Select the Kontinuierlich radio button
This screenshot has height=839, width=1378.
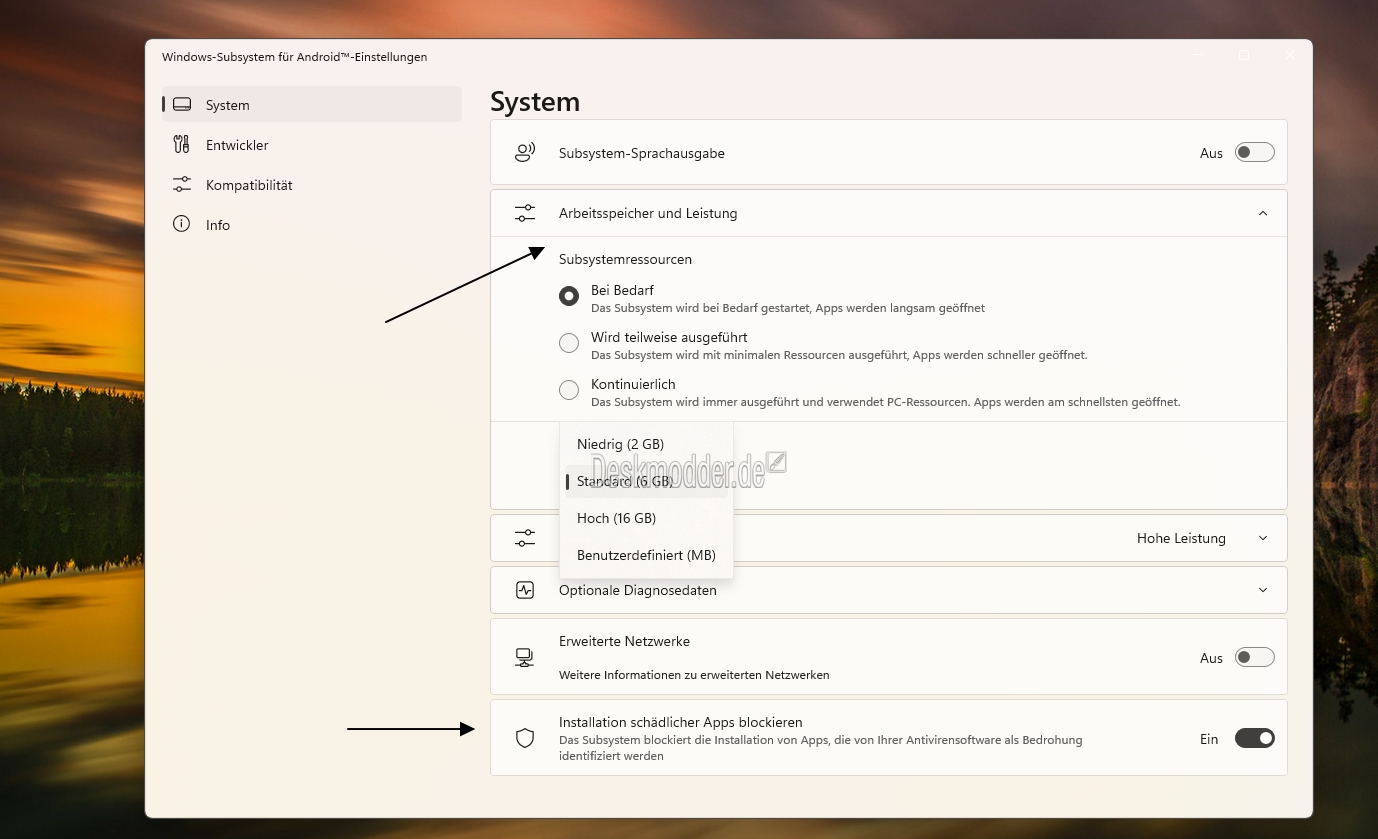coord(569,390)
